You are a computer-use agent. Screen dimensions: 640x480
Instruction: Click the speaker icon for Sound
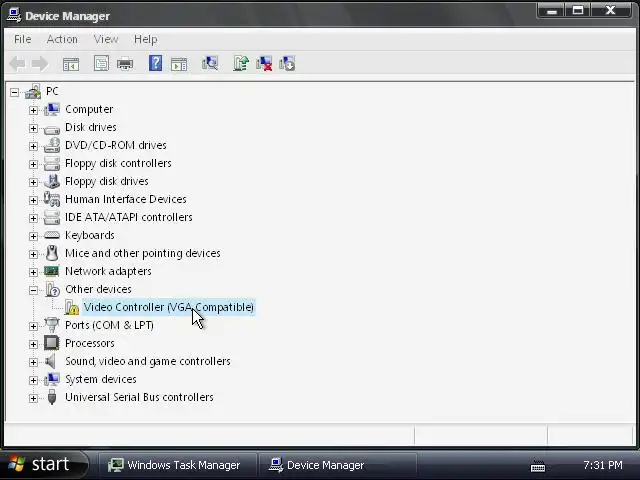click(x=50, y=361)
